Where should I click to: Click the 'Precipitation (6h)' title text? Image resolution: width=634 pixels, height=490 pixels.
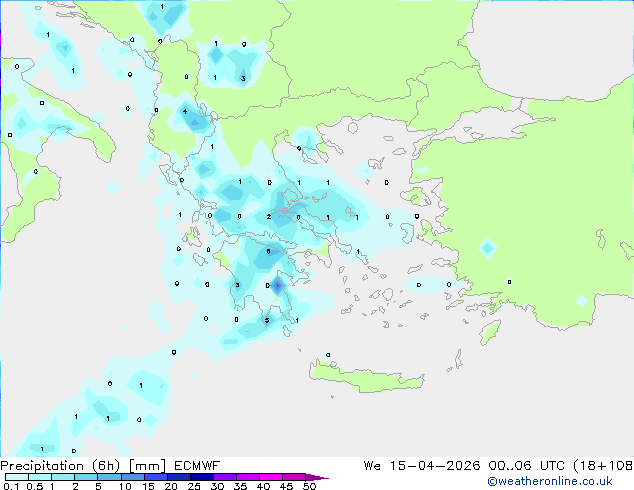pyautogui.click(x=60, y=466)
